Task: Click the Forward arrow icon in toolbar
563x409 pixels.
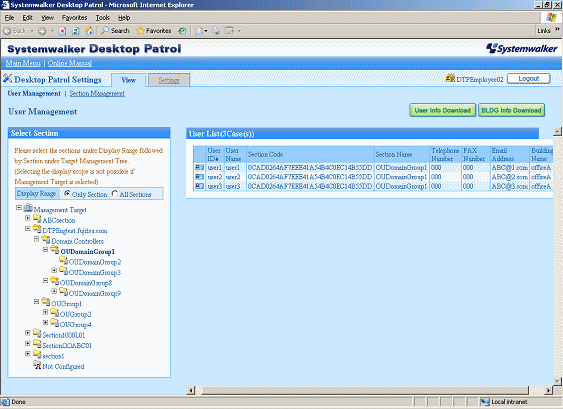Action: click(42, 31)
